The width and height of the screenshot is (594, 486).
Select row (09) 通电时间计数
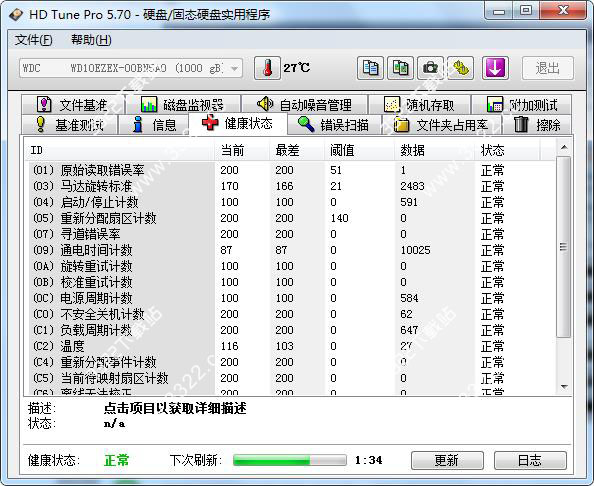[x=292, y=250]
